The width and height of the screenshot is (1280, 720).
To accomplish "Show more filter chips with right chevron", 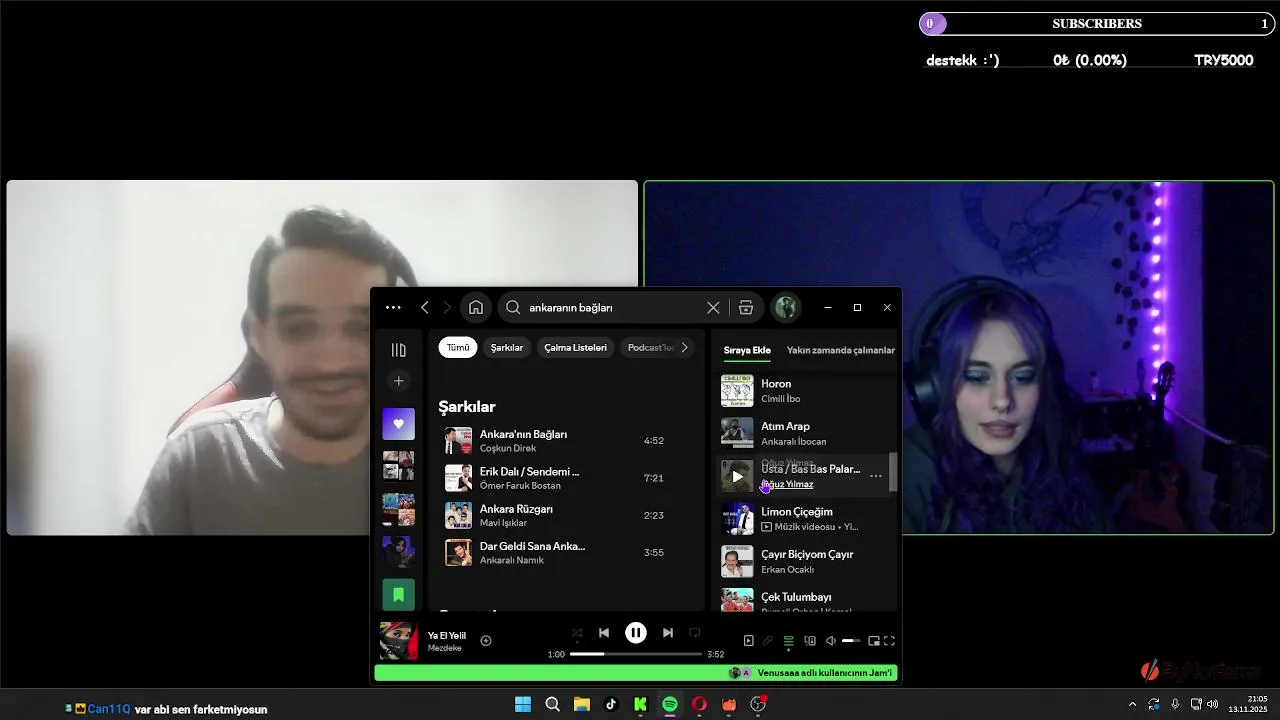I will point(684,348).
